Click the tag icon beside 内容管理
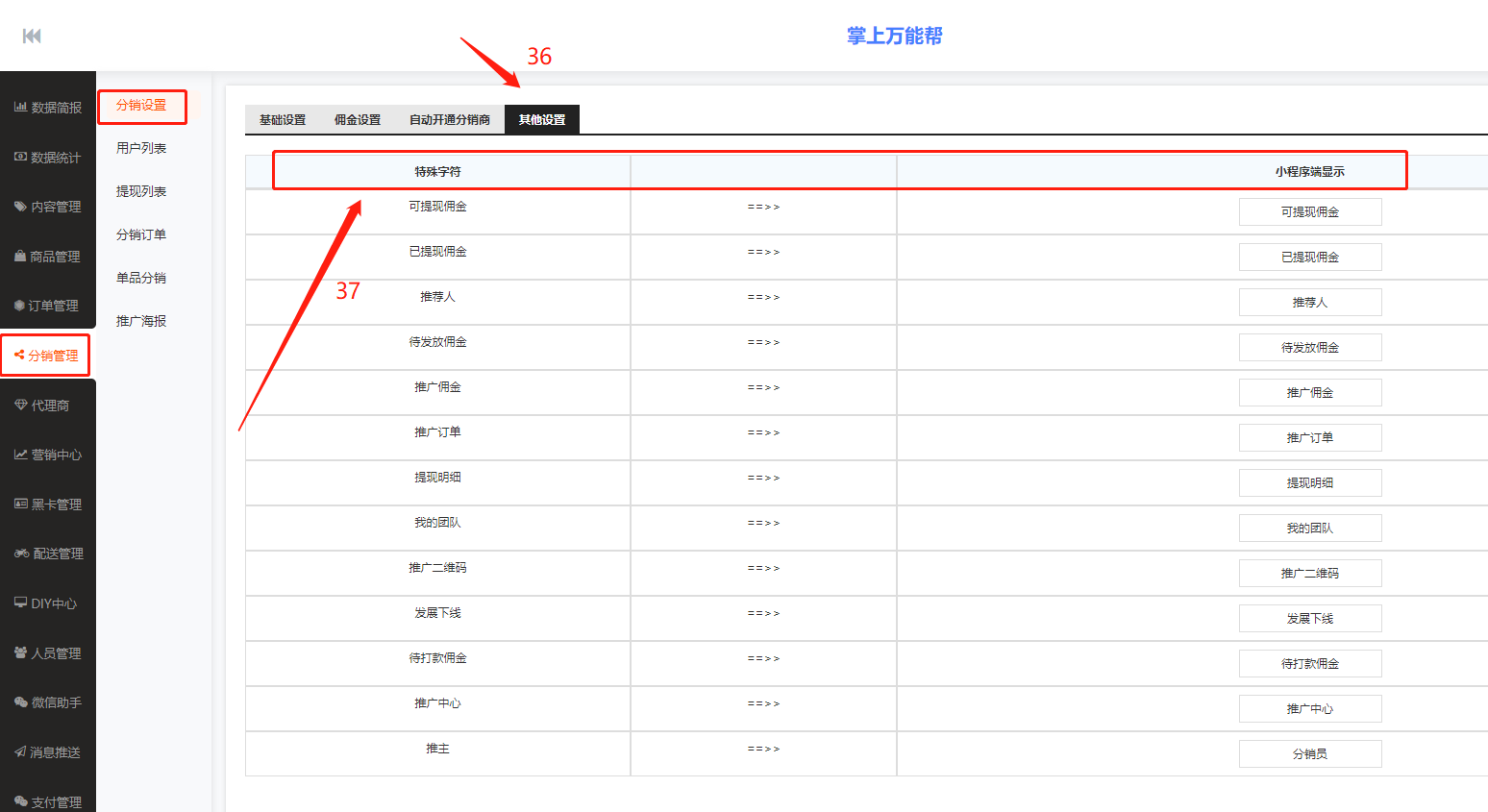 click(x=20, y=207)
